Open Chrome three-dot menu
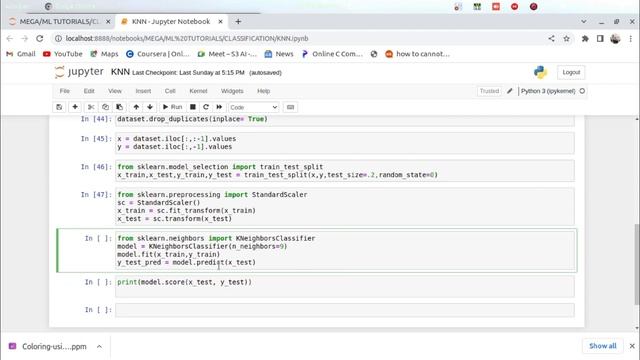 click(x=631, y=38)
